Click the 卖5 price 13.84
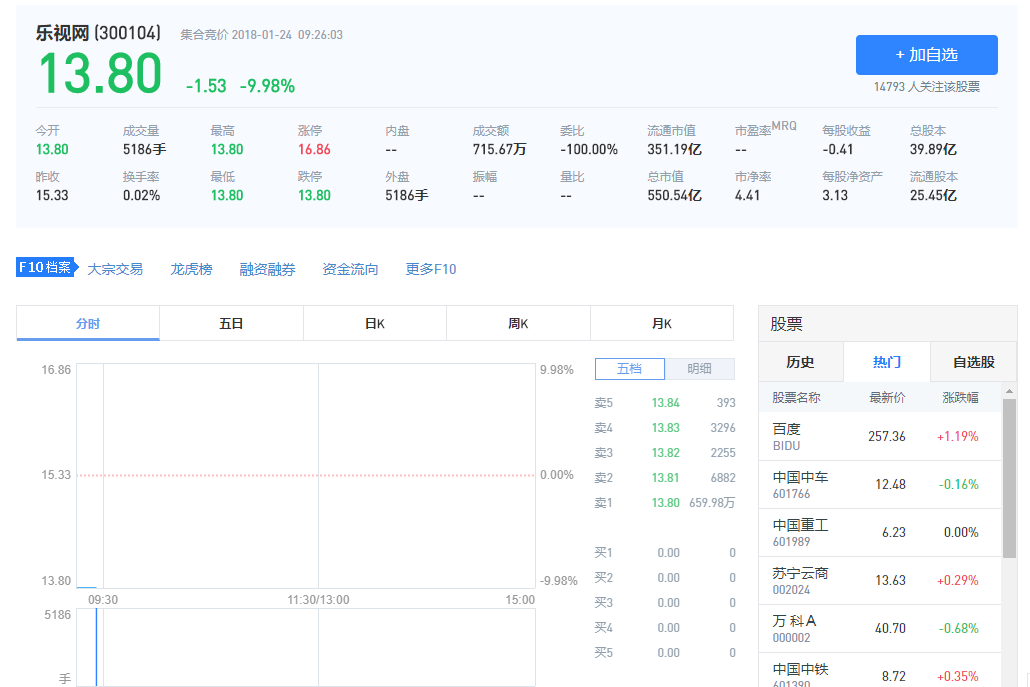Image resolution: width=1030 pixels, height=687 pixels. tap(665, 403)
